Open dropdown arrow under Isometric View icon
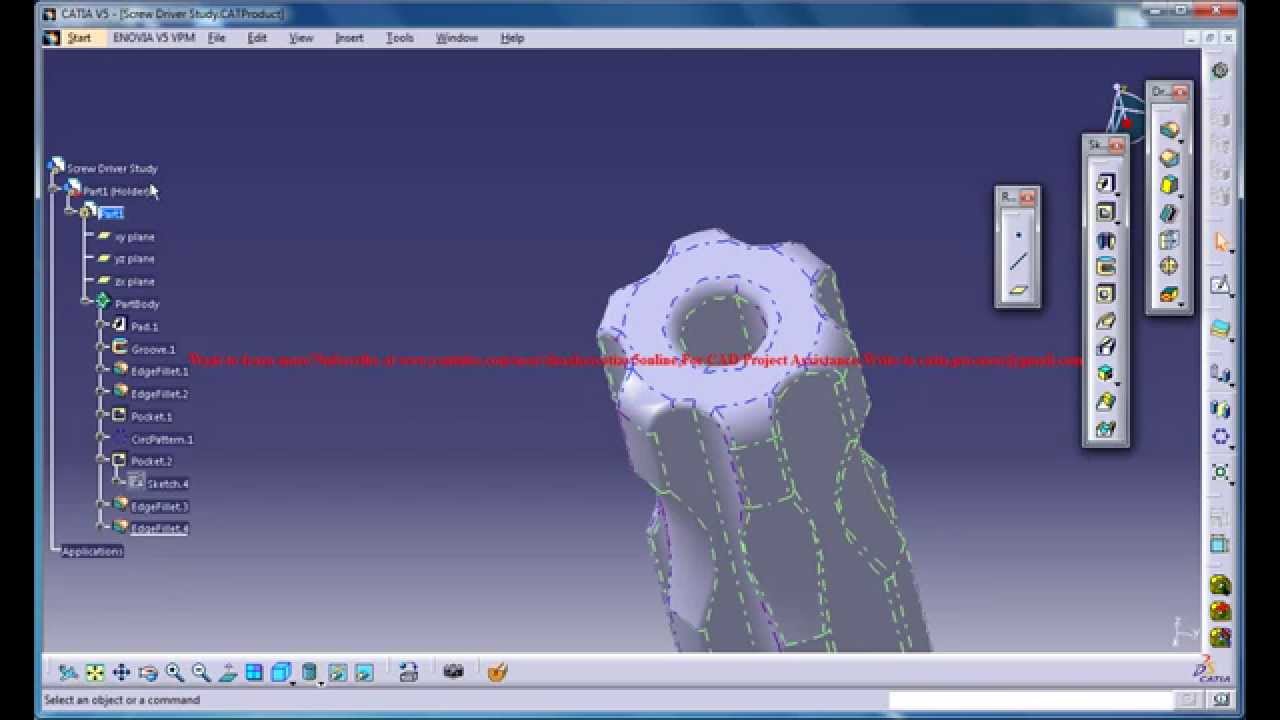 292,684
